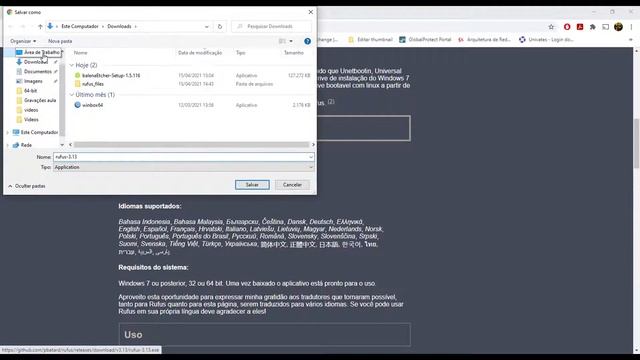Click the sidebar scroll down arrow

point(62,144)
